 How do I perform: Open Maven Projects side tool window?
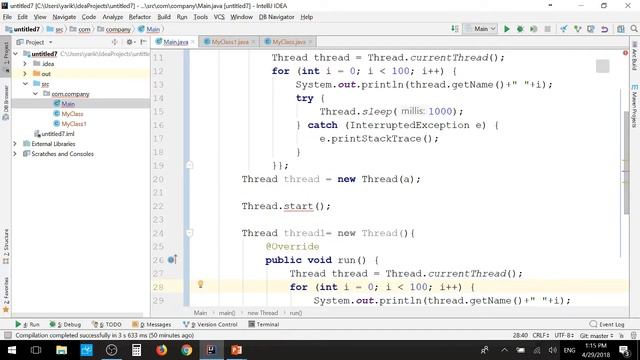[634, 106]
